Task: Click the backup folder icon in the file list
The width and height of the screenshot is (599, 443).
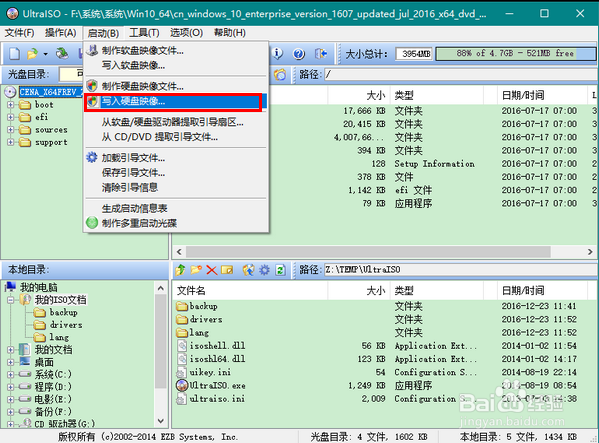Action: (x=182, y=306)
